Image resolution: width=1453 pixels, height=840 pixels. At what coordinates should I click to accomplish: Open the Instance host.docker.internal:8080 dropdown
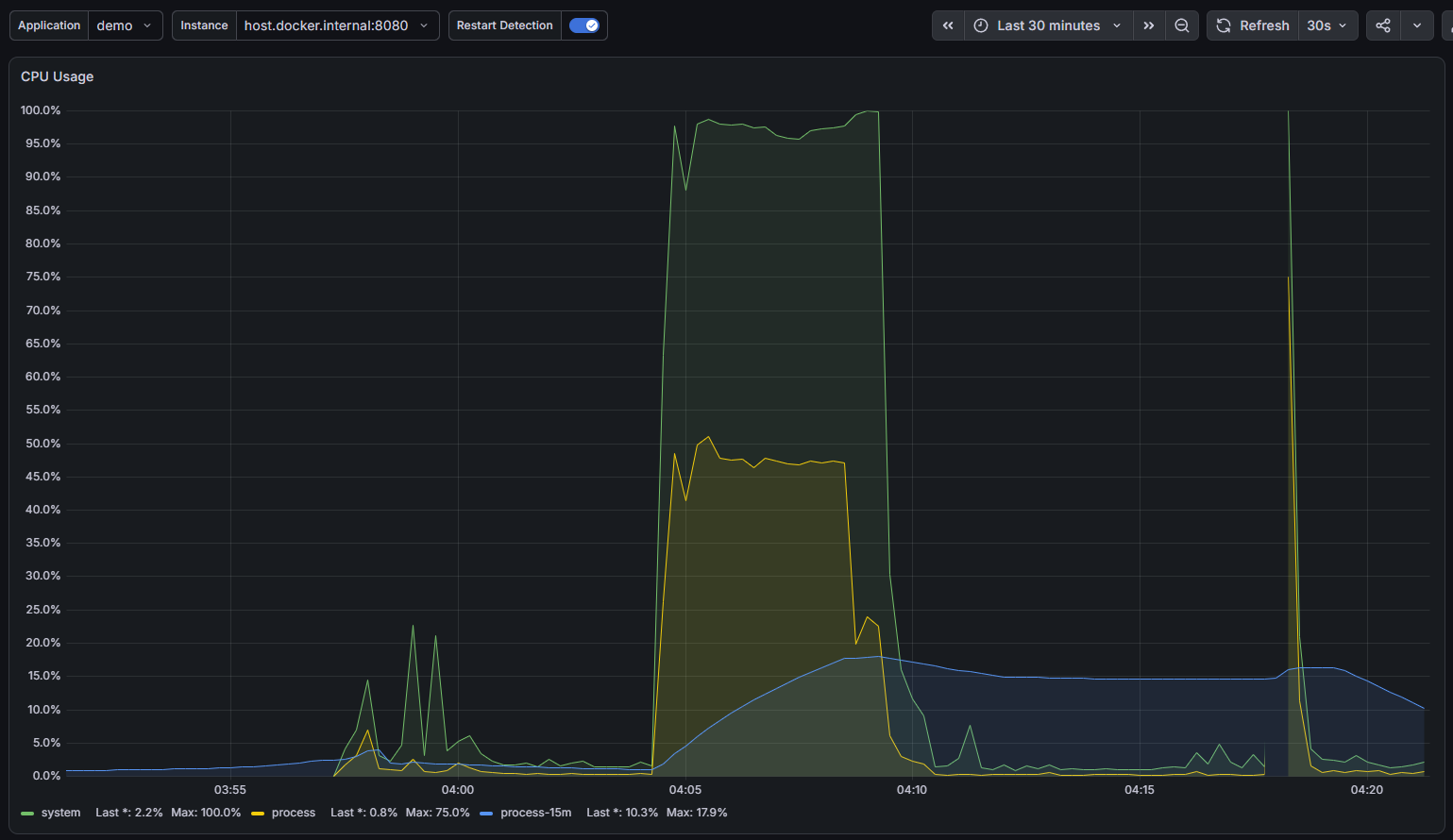pos(337,25)
